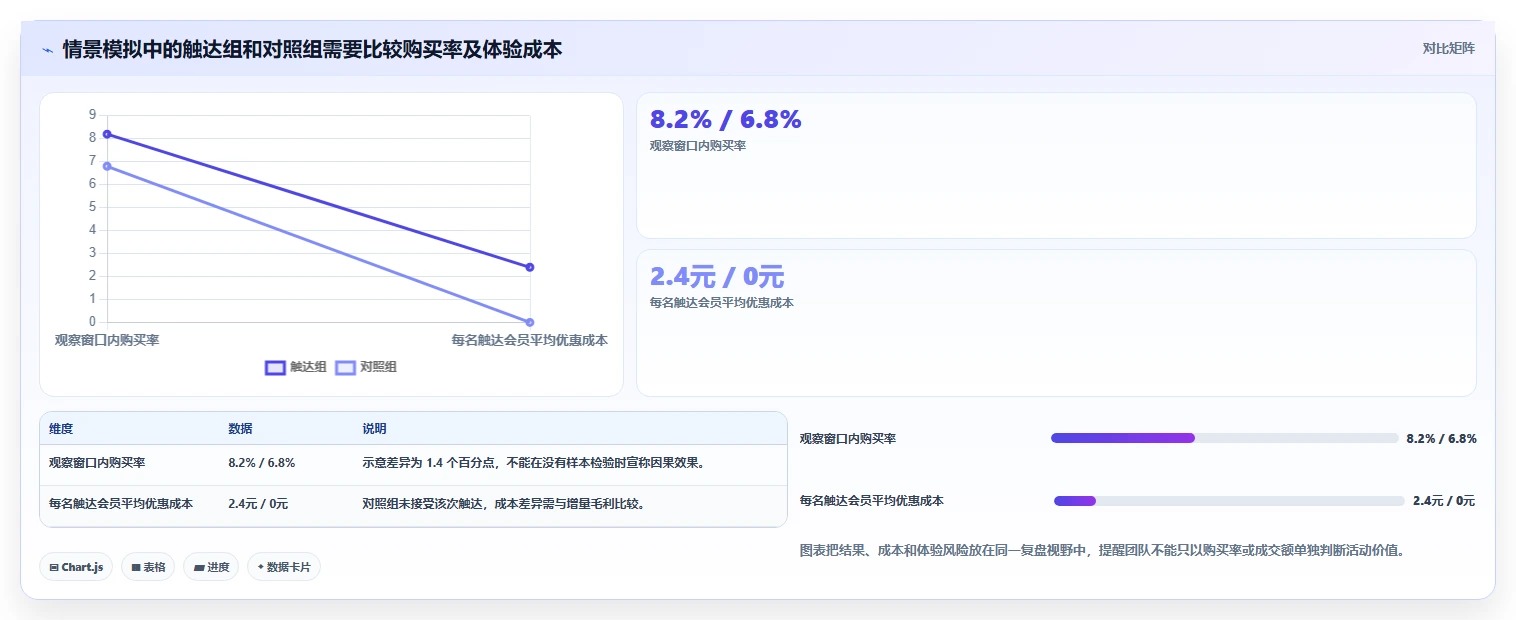Viewport: 1516px width, 620px height.
Task: Click the y-axis tick label 5 in the chart
Action: click(92, 206)
